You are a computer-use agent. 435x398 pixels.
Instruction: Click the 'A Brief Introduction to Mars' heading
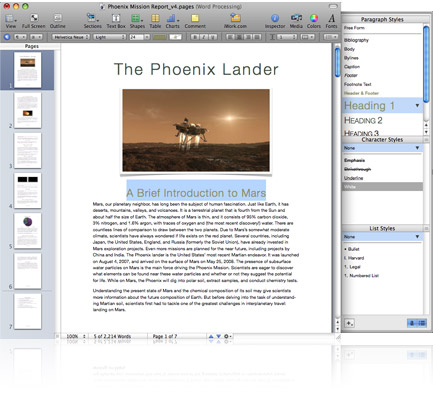pyautogui.click(x=196, y=193)
